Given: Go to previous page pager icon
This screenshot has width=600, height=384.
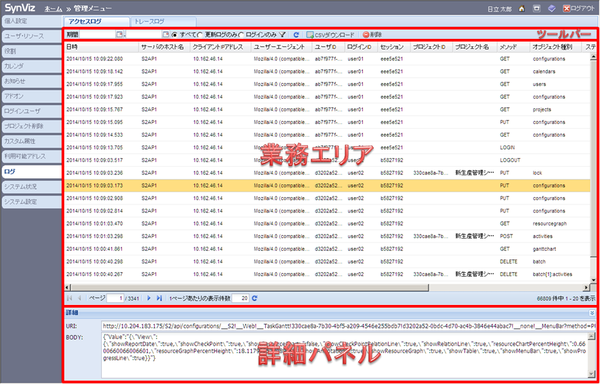Looking at the screenshot, I should [80, 298].
